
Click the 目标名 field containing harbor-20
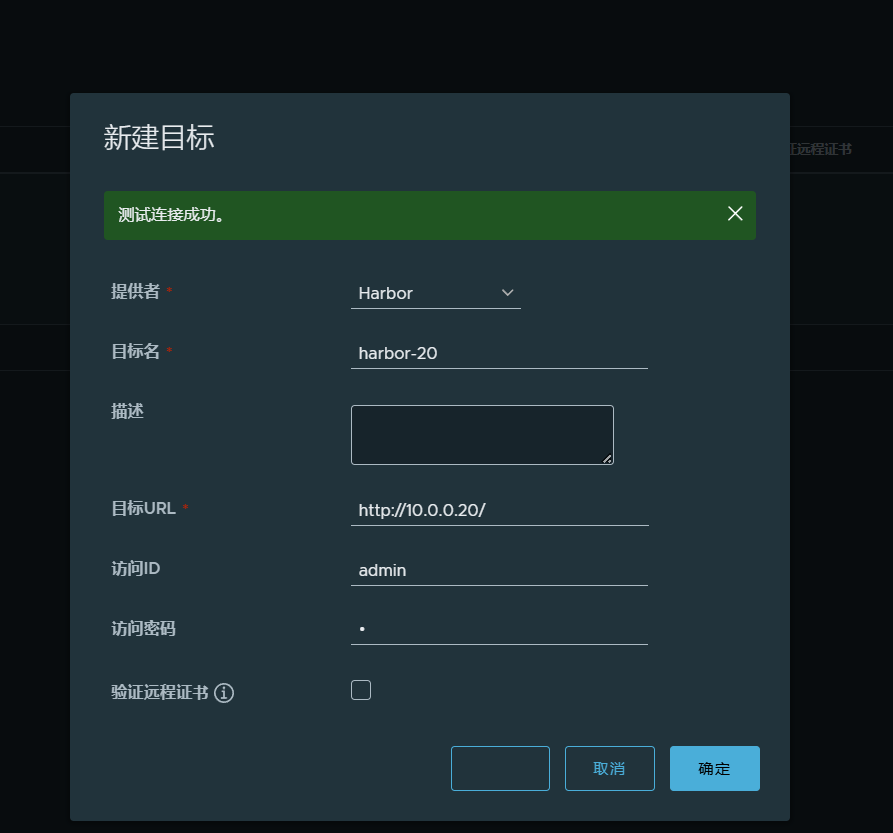(499, 353)
